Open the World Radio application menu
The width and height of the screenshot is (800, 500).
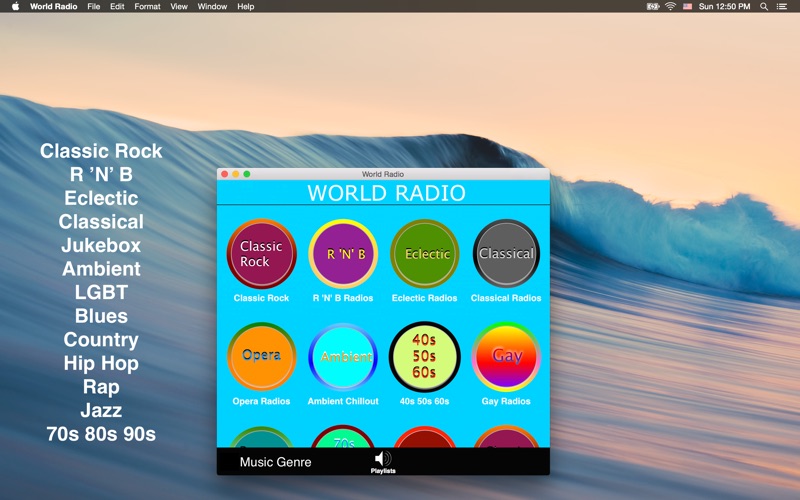point(54,6)
